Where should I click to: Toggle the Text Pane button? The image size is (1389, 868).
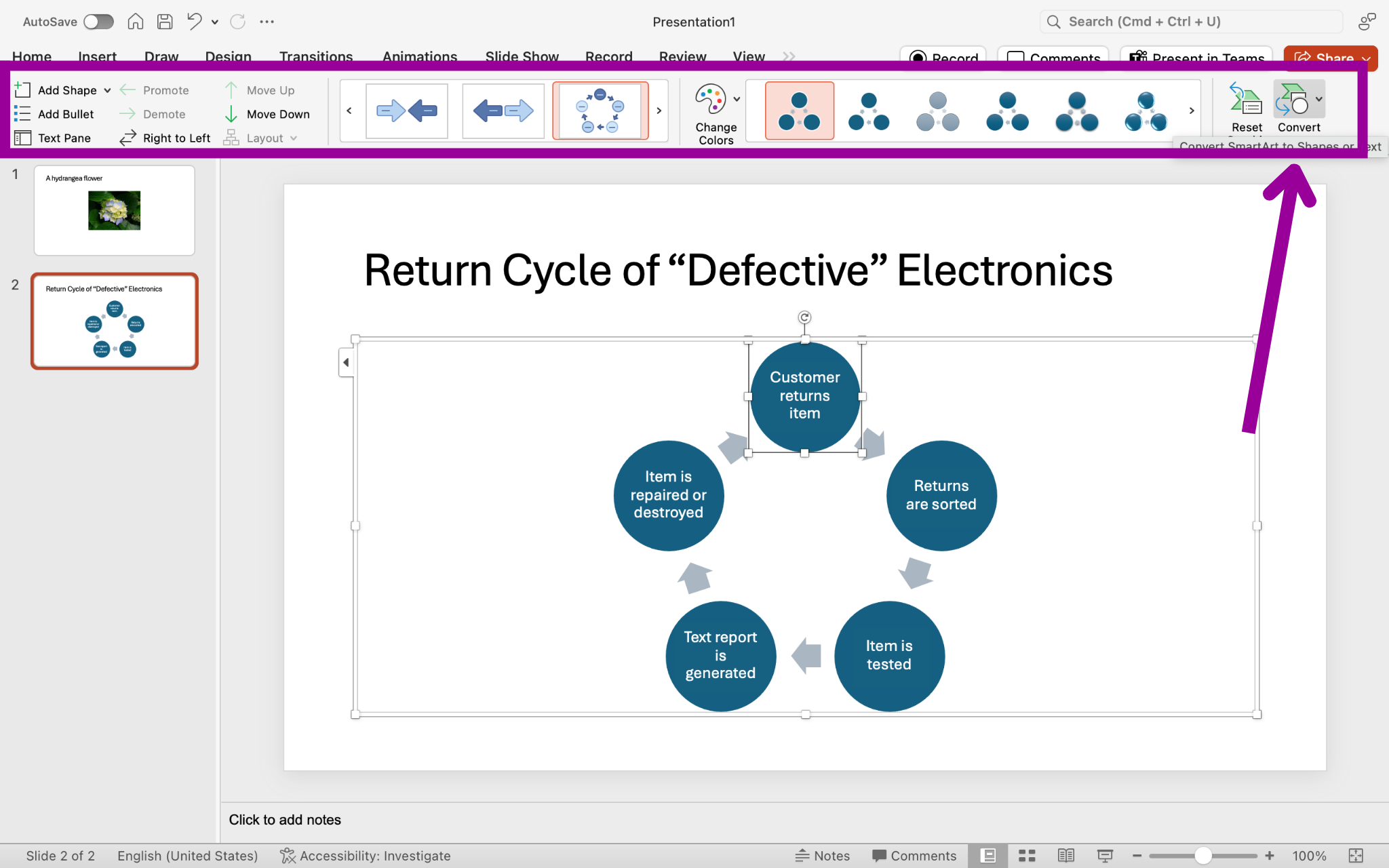point(53,138)
